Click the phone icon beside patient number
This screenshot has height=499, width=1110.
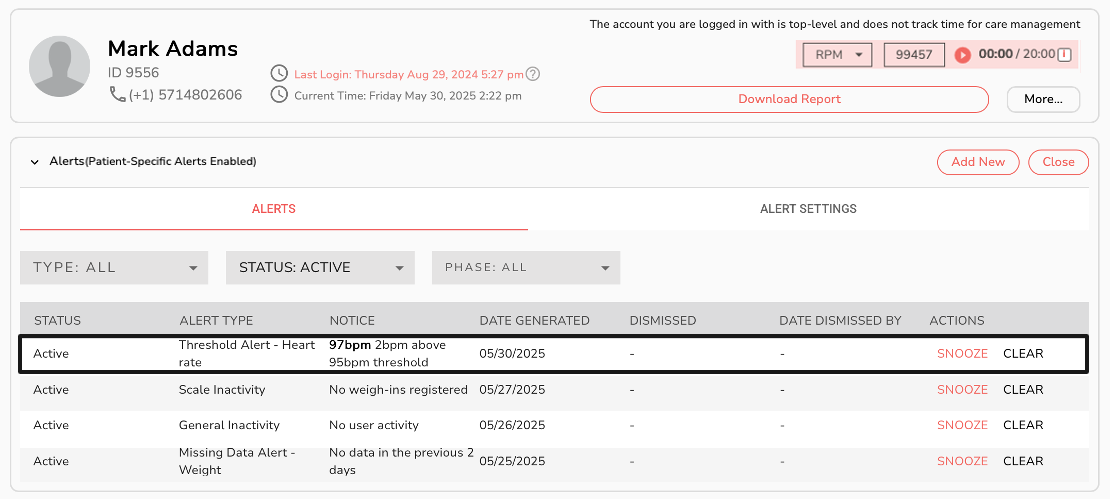[x=117, y=95]
